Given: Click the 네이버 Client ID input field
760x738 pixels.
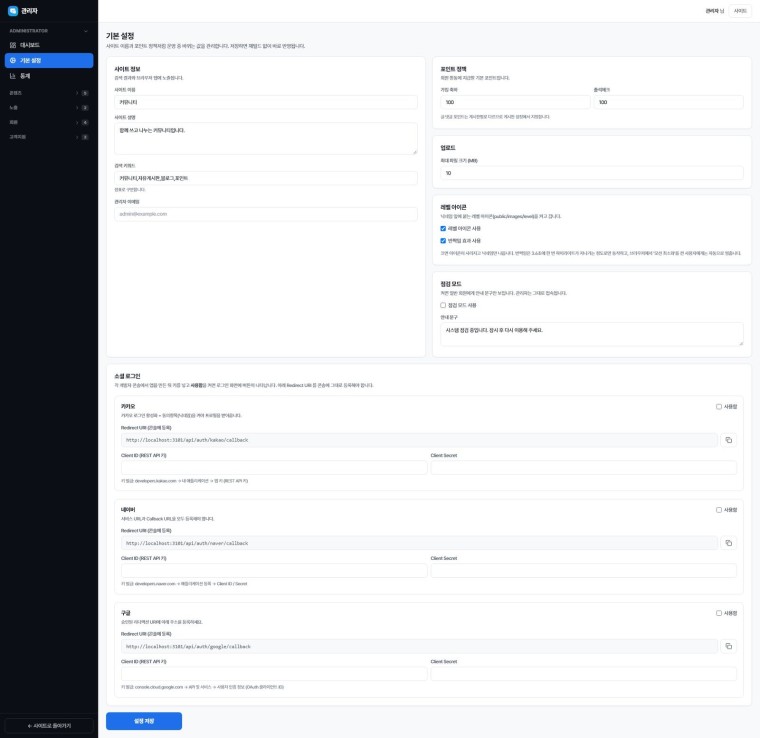Looking at the screenshot, I should coord(274,570).
